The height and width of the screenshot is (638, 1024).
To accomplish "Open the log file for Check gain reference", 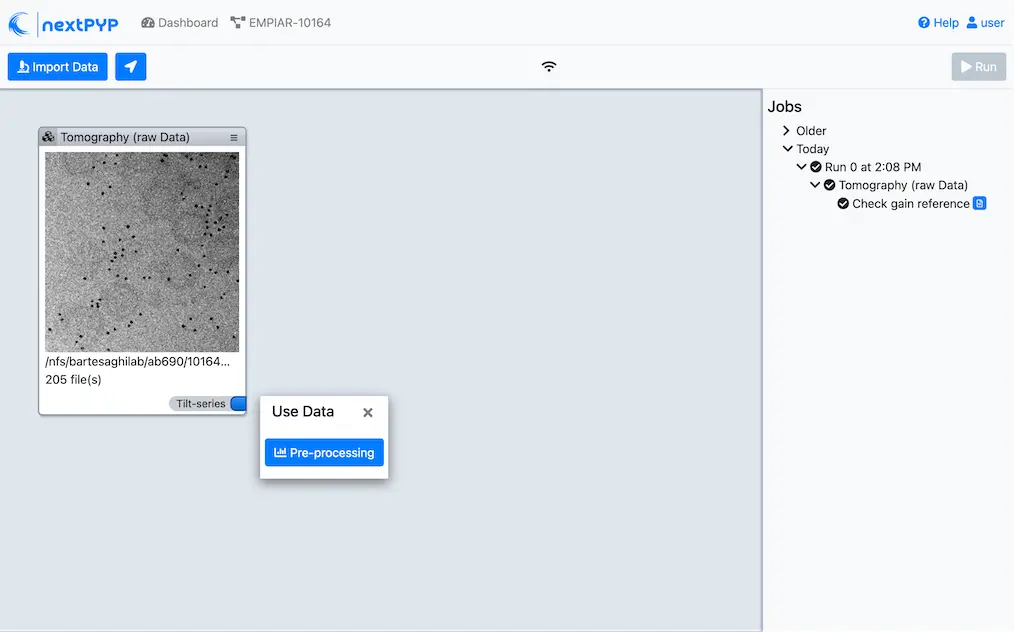I will 979,203.
